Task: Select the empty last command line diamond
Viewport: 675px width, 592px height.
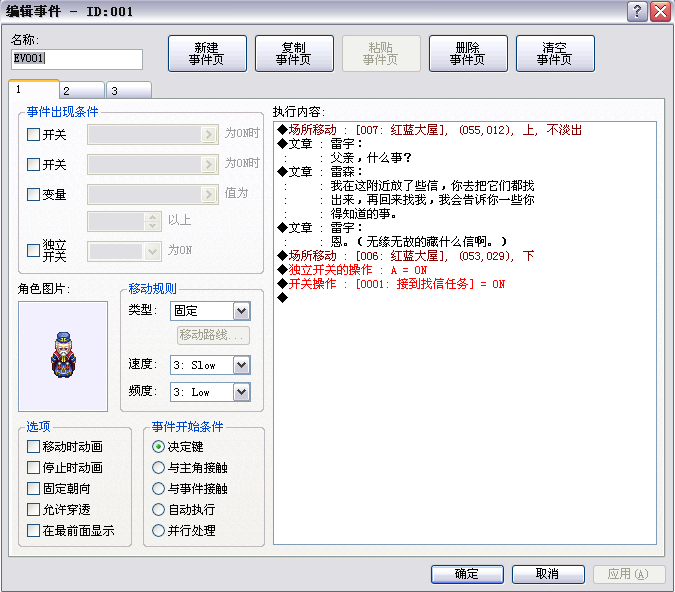Action: coord(282,298)
